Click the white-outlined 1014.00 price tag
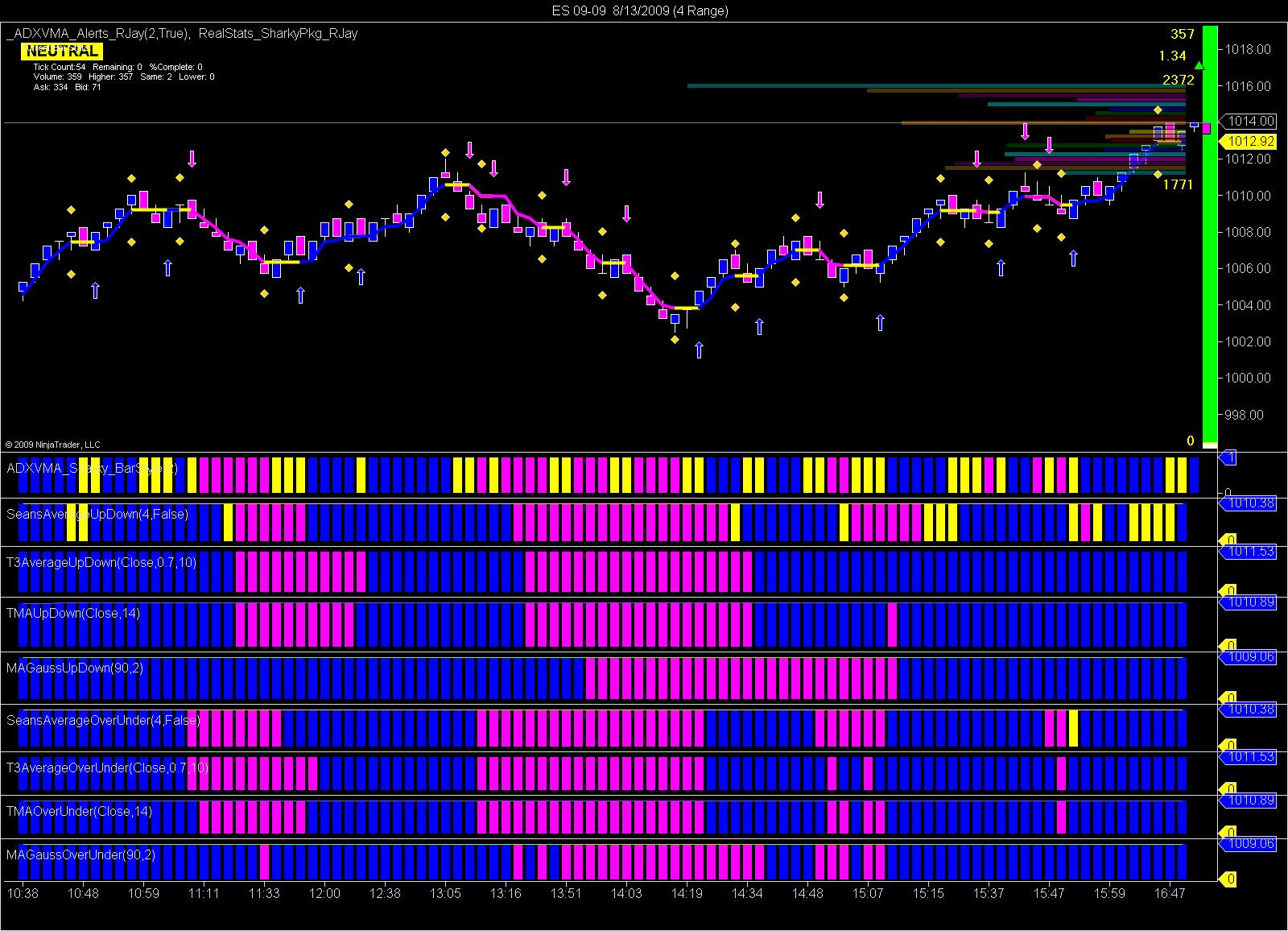Image resolution: width=1288 pixels, height=931 pixels. pyautogui.click(x=1249, y=122)
